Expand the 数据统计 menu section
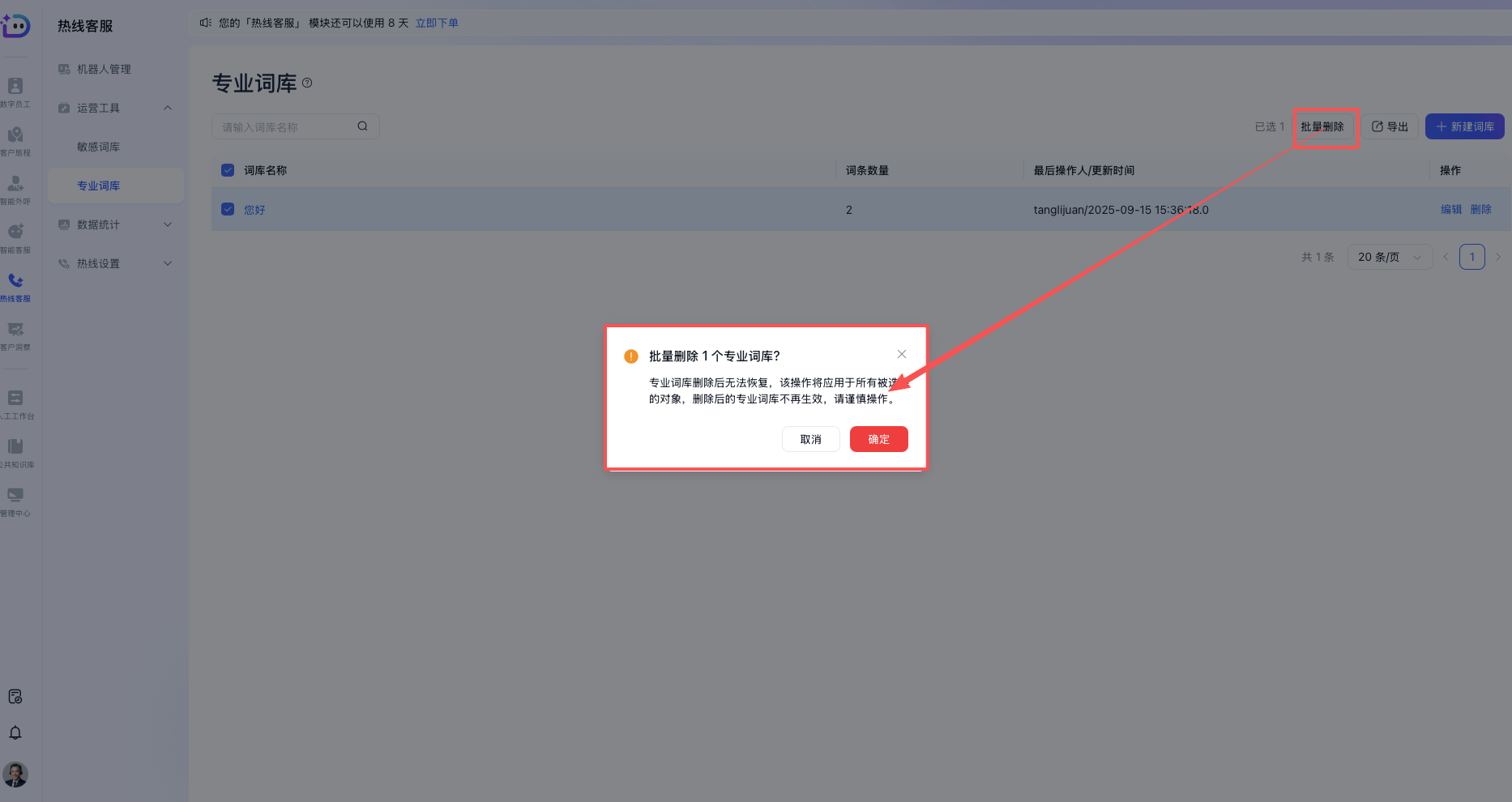Viewport: 1512px width, 802px height. (168, 224)
